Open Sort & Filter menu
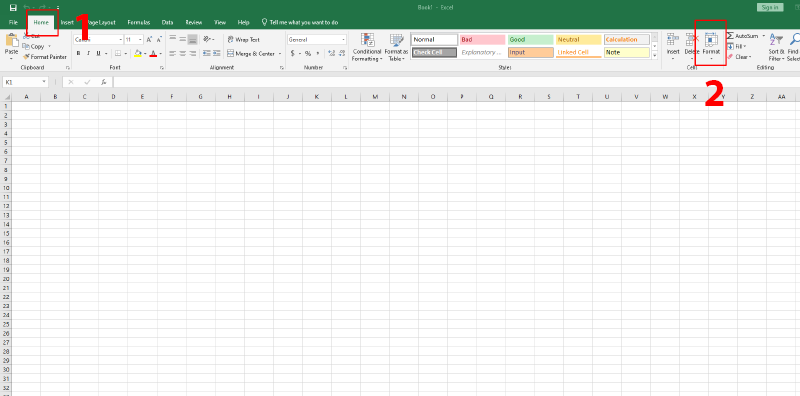 click(x=776, y=47)
